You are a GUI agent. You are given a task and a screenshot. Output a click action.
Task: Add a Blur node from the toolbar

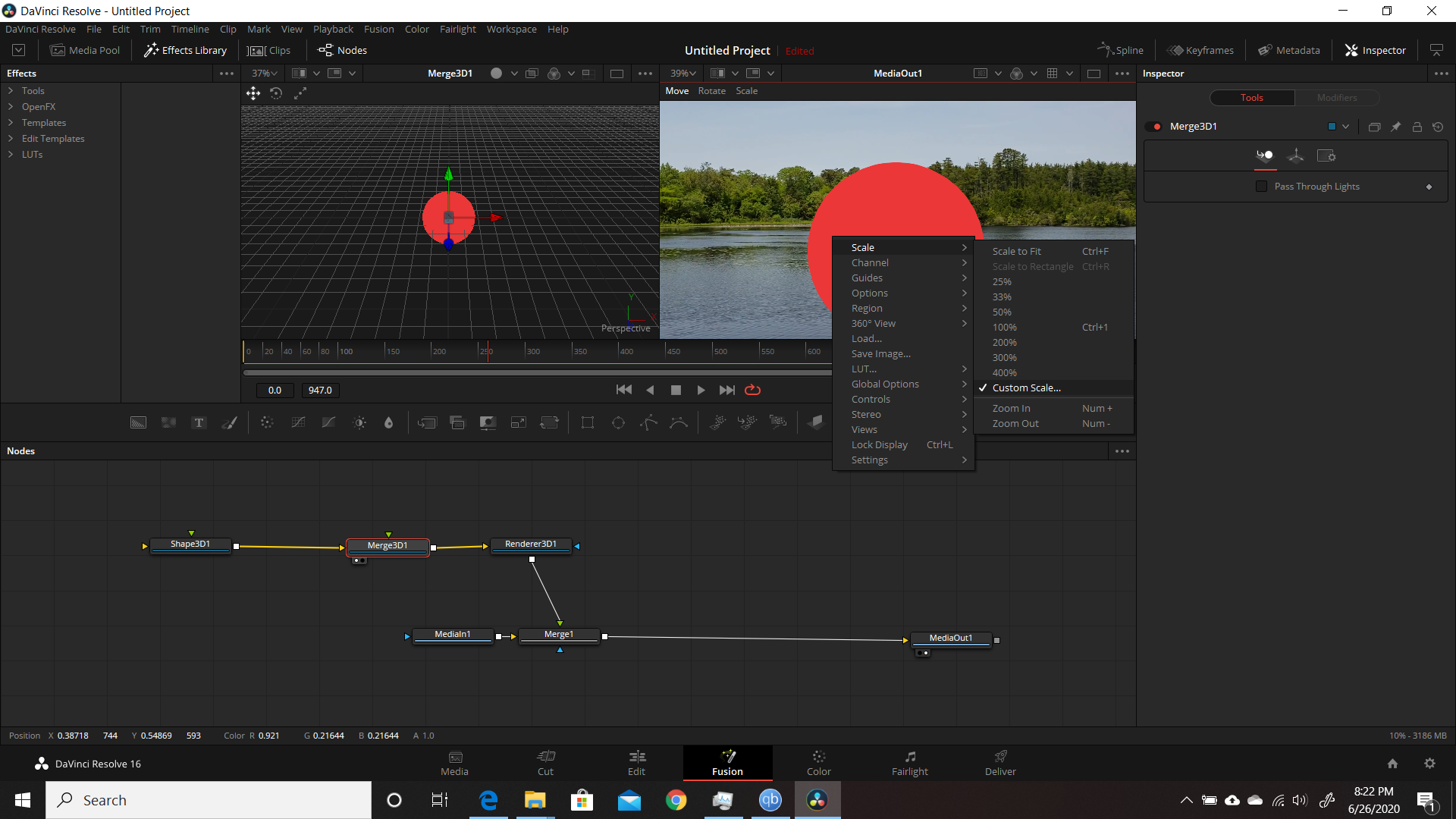(389, 423)
